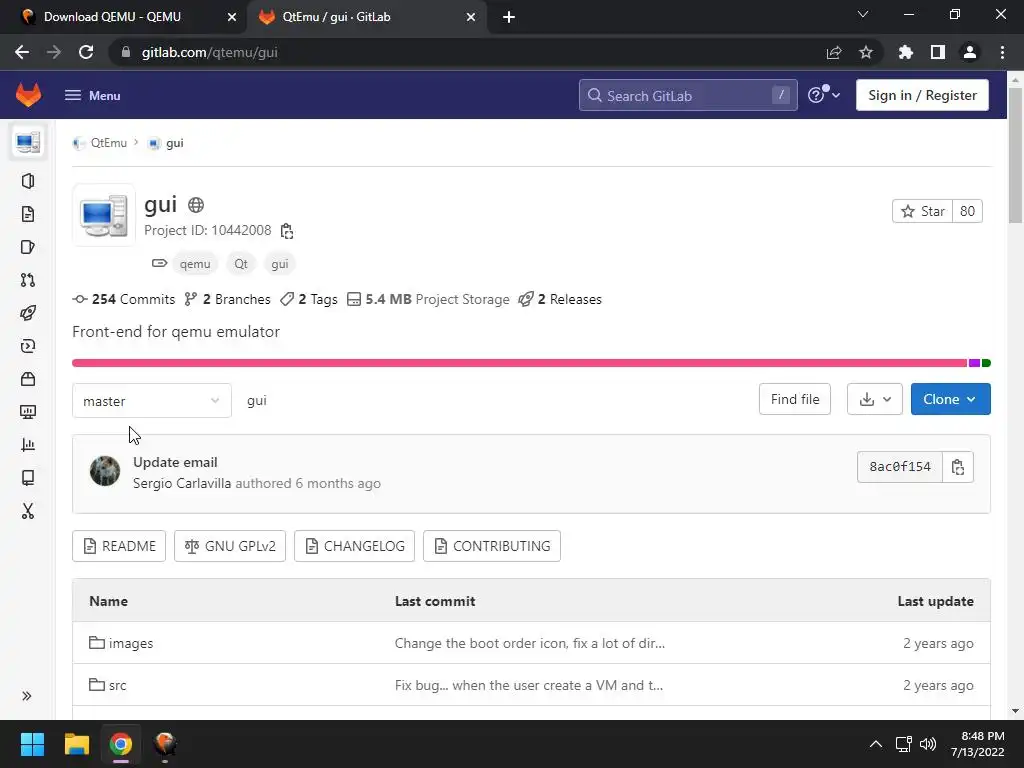Open Packages & Registries sidebar icon

(28, 379)
